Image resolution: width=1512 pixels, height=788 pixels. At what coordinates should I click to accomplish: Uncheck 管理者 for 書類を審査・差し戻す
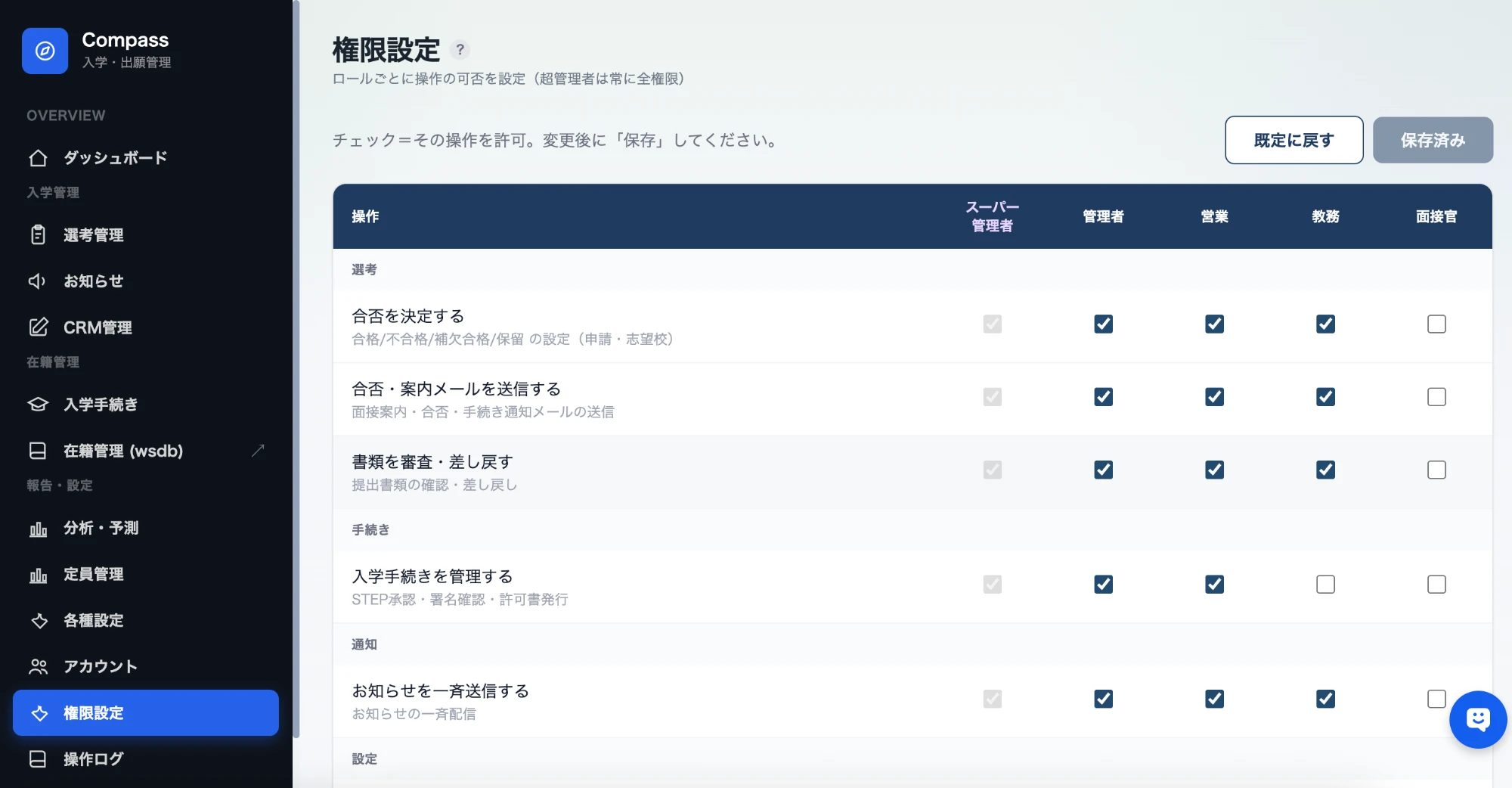(x=1103, y=470)
